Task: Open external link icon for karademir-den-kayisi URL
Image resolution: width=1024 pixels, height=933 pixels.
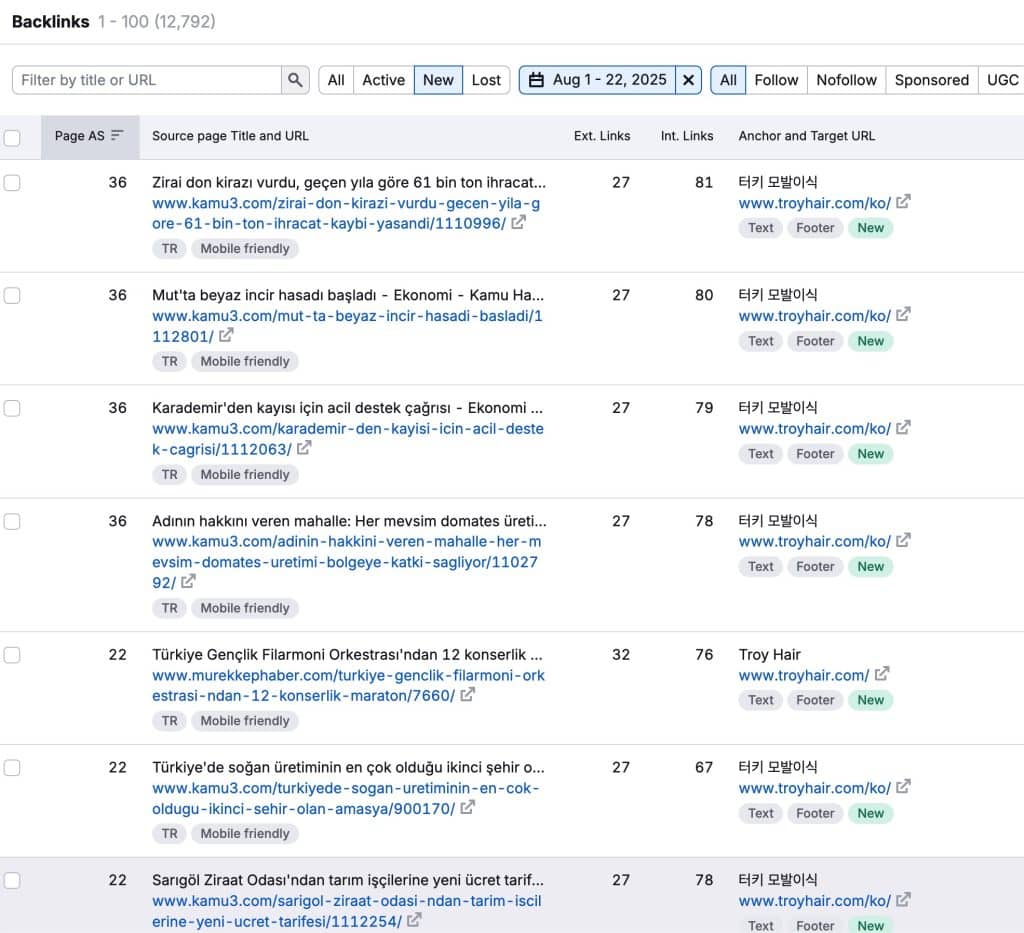Action: (x=304, y=448)
